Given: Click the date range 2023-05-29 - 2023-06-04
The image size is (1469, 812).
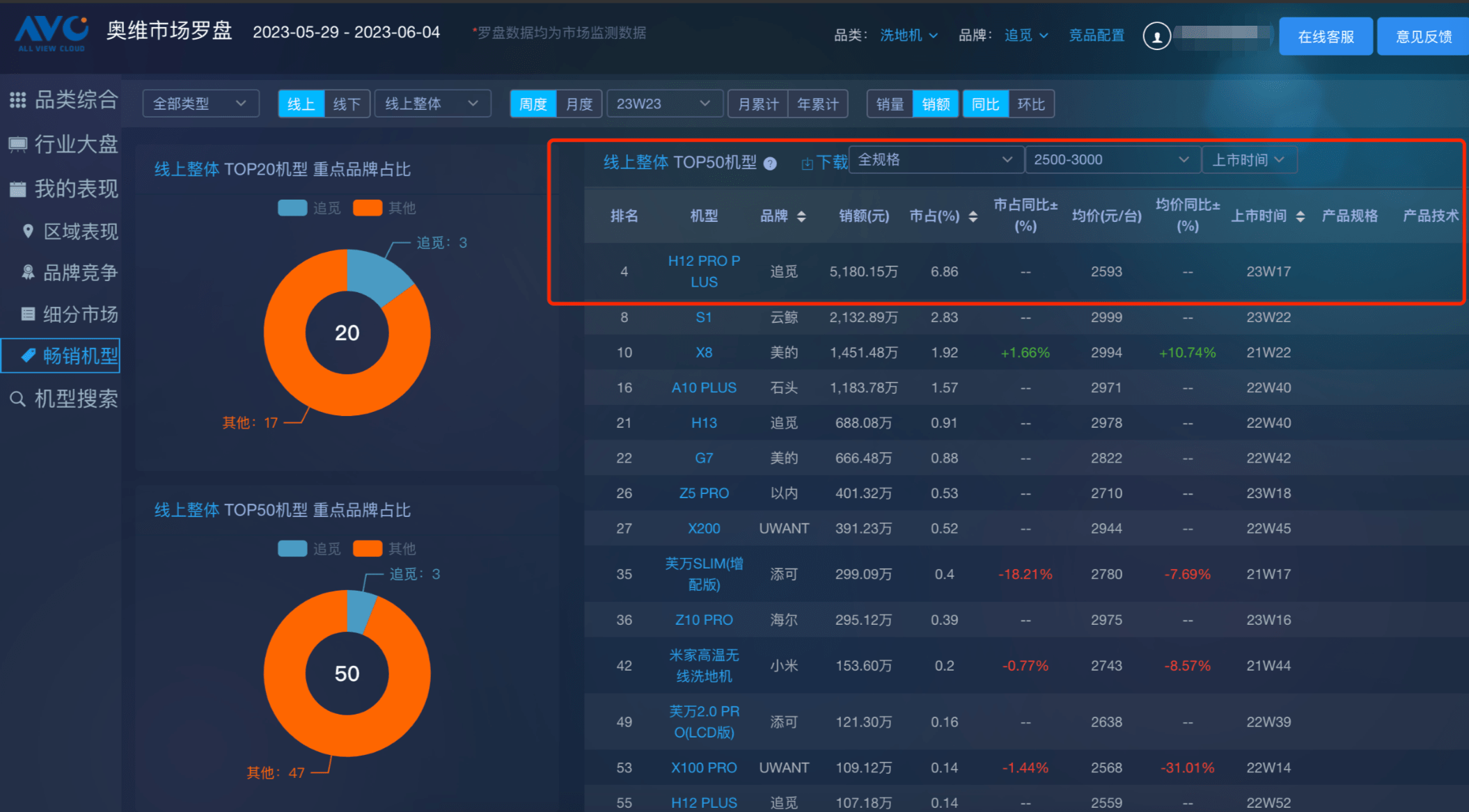Looking at the screenshot, I should point(346,32).
